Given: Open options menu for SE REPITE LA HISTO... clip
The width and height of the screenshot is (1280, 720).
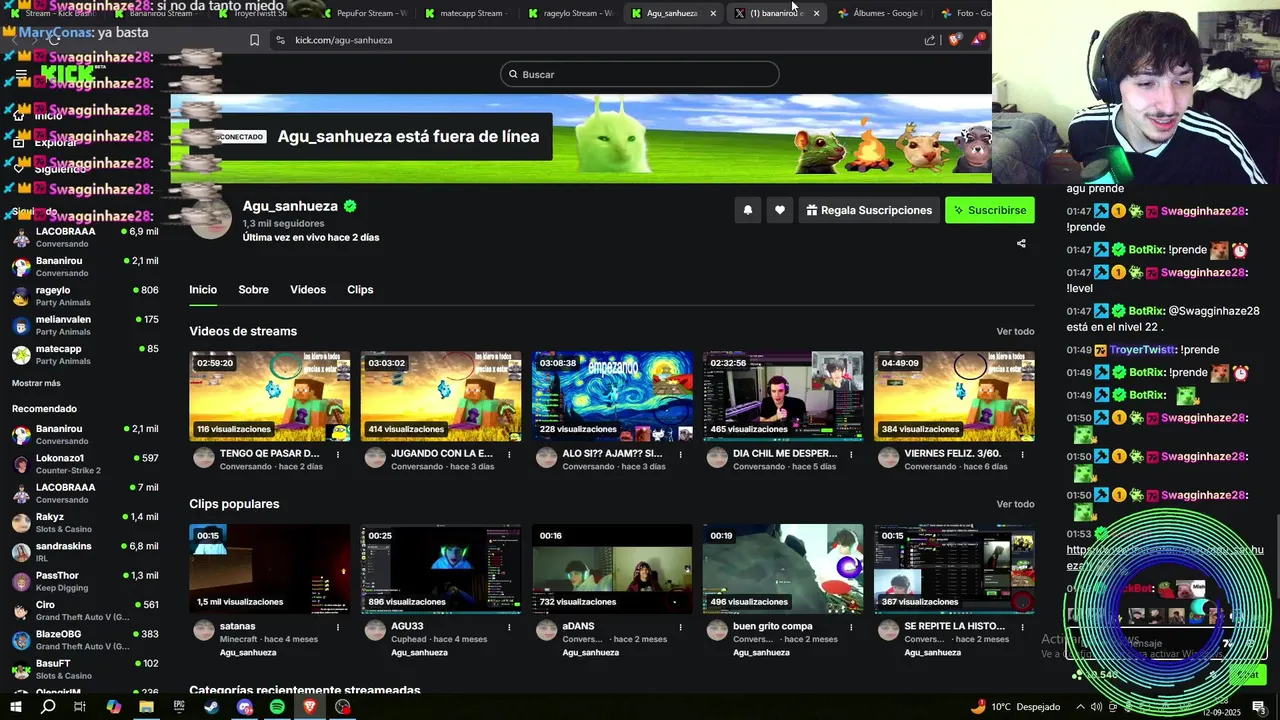Looking at the screenshot, I should coord(1022,627).
